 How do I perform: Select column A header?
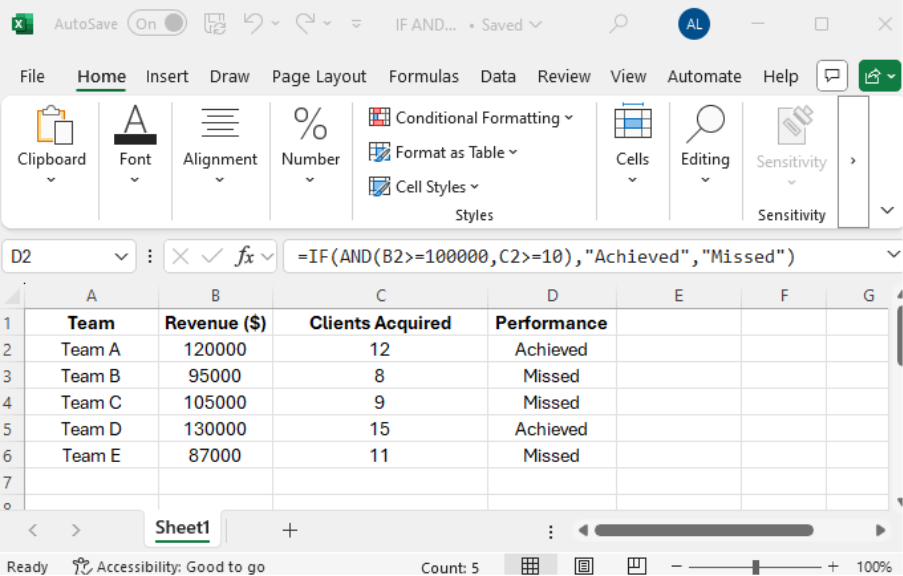click(x=91, y=296)
